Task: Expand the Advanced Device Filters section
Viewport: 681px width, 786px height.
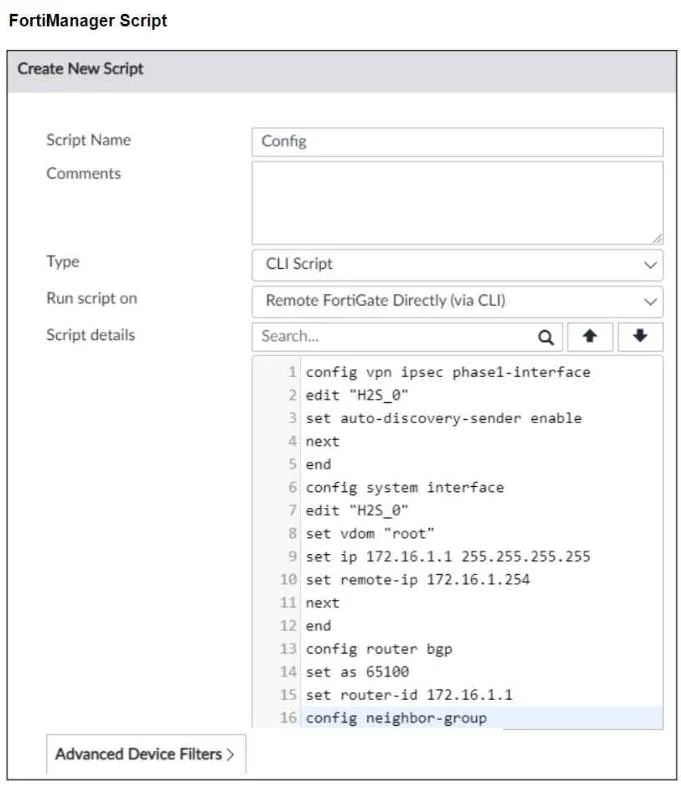Action: coord(146,754)
